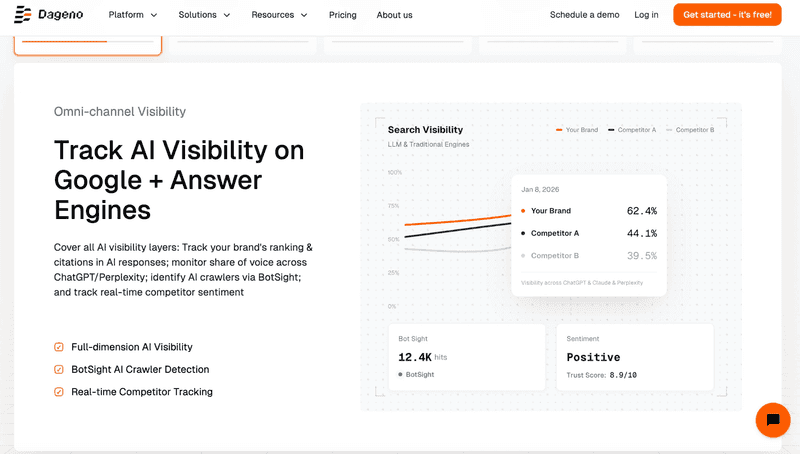This screenshot has width=800, height=454.
Task: Click the Log in link
Action: coord(646,15)
